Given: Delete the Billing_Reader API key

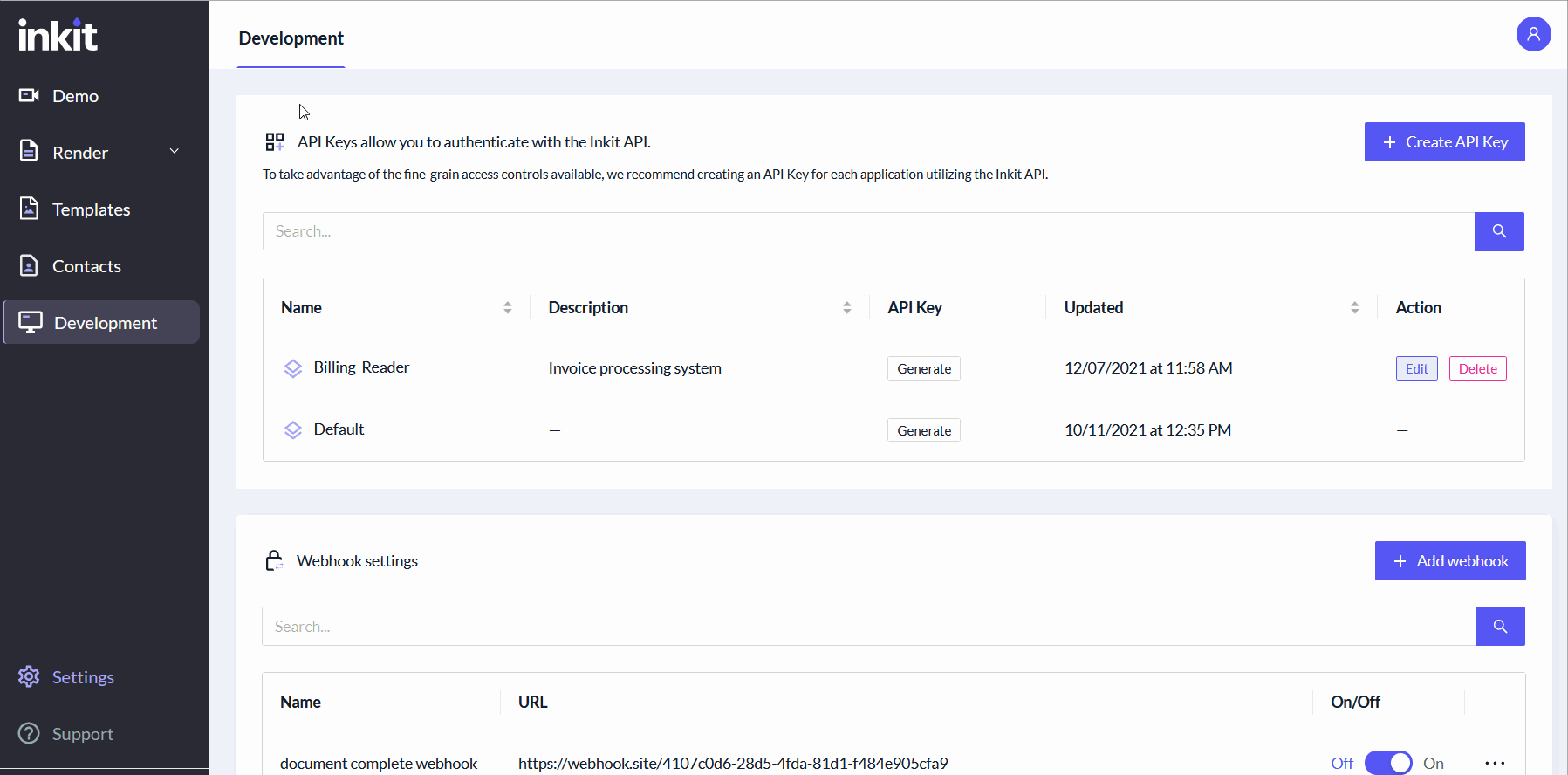Looking at the screenshot, I should (1477, 368).
